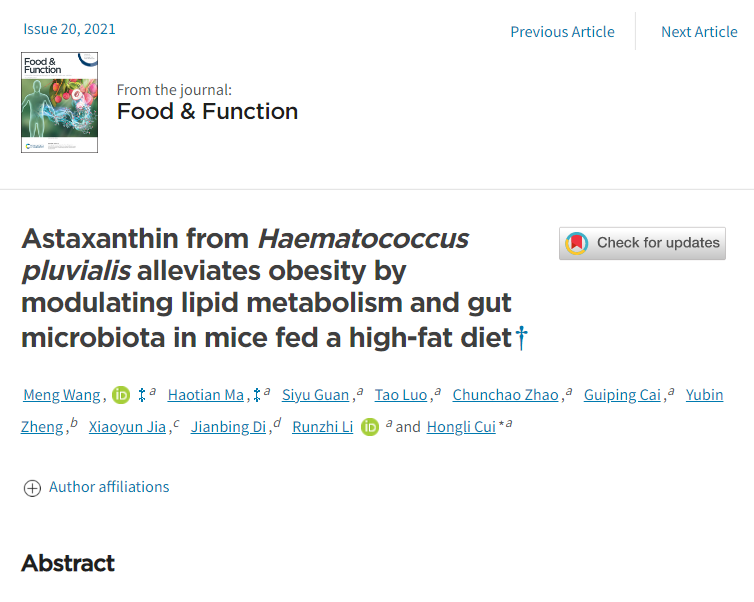754x602 pixels.
Task: Open Runzhi Li's author link
Action: (x=322, y=427)
